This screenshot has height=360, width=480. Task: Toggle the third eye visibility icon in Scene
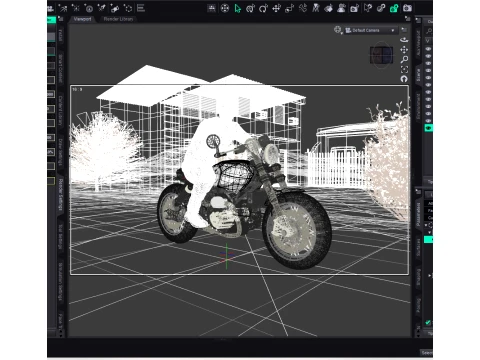[x=428, y=63]
